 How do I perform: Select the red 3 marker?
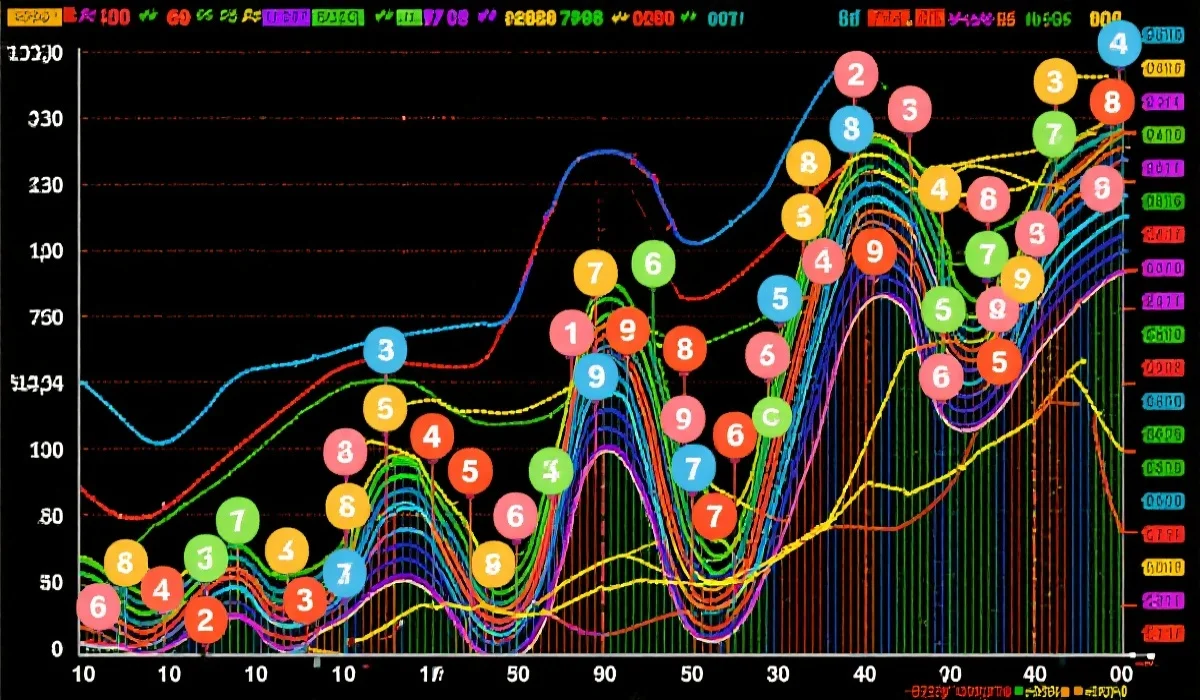[305, 600]
